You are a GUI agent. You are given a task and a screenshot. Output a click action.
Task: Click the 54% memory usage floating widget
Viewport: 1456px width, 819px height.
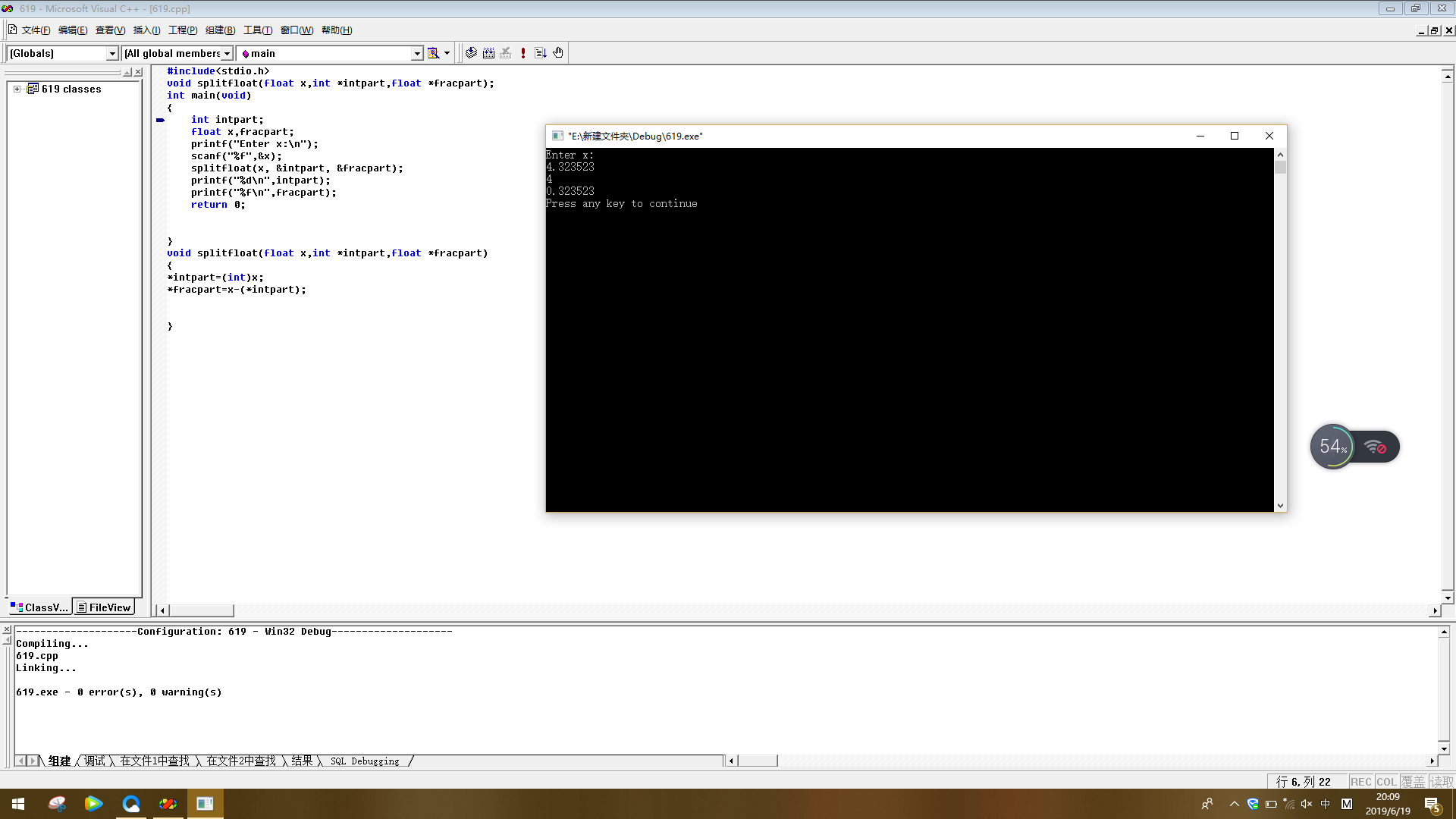[x=1333, y=447]
